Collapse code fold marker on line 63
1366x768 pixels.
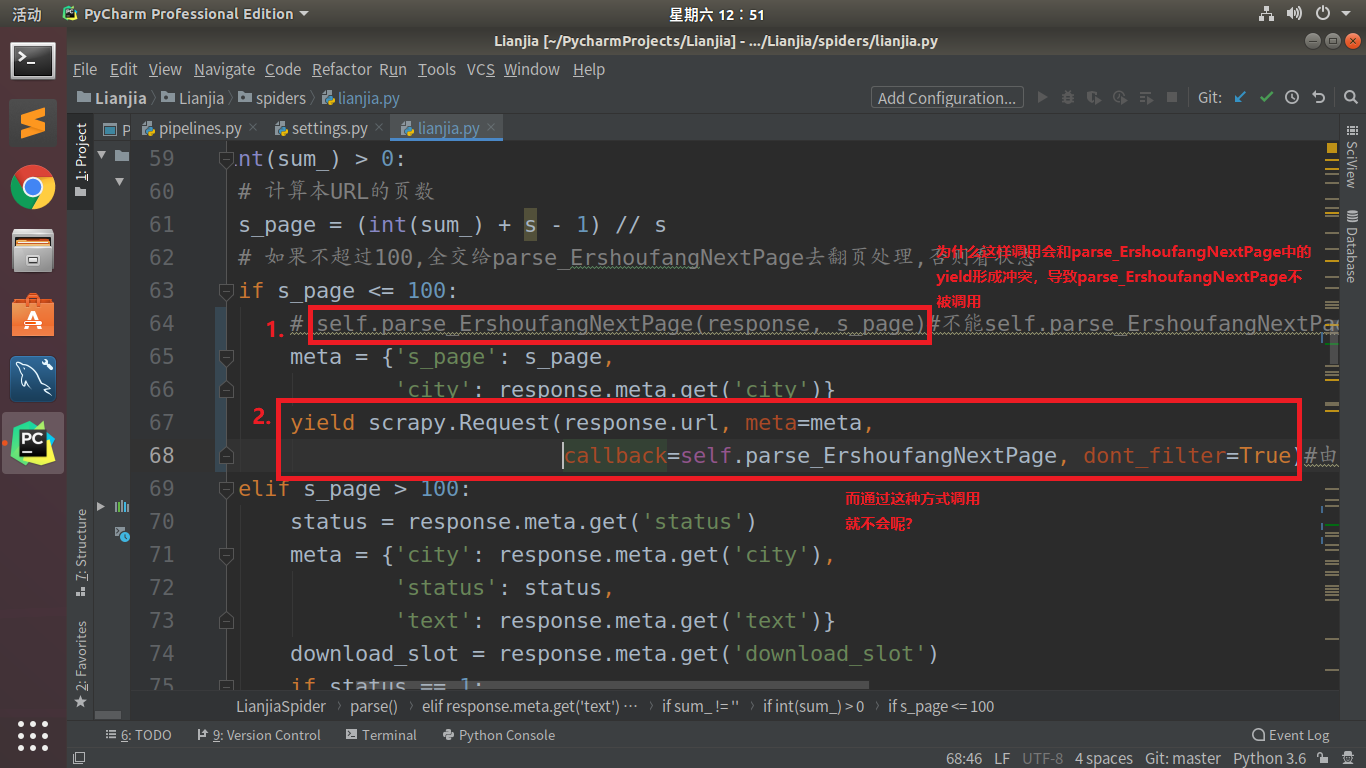(x=227, y=291)
